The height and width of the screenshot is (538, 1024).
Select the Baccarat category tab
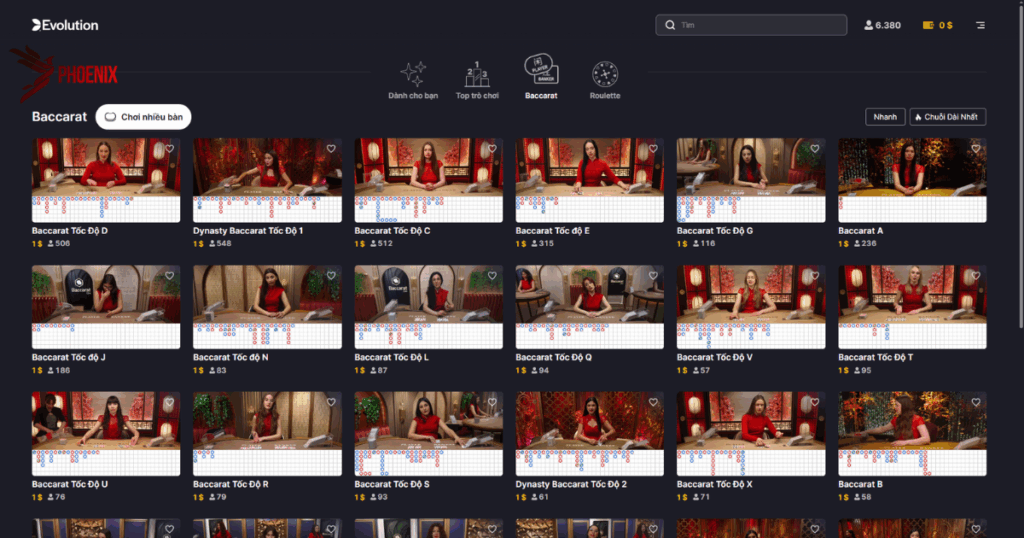point(541,77)
